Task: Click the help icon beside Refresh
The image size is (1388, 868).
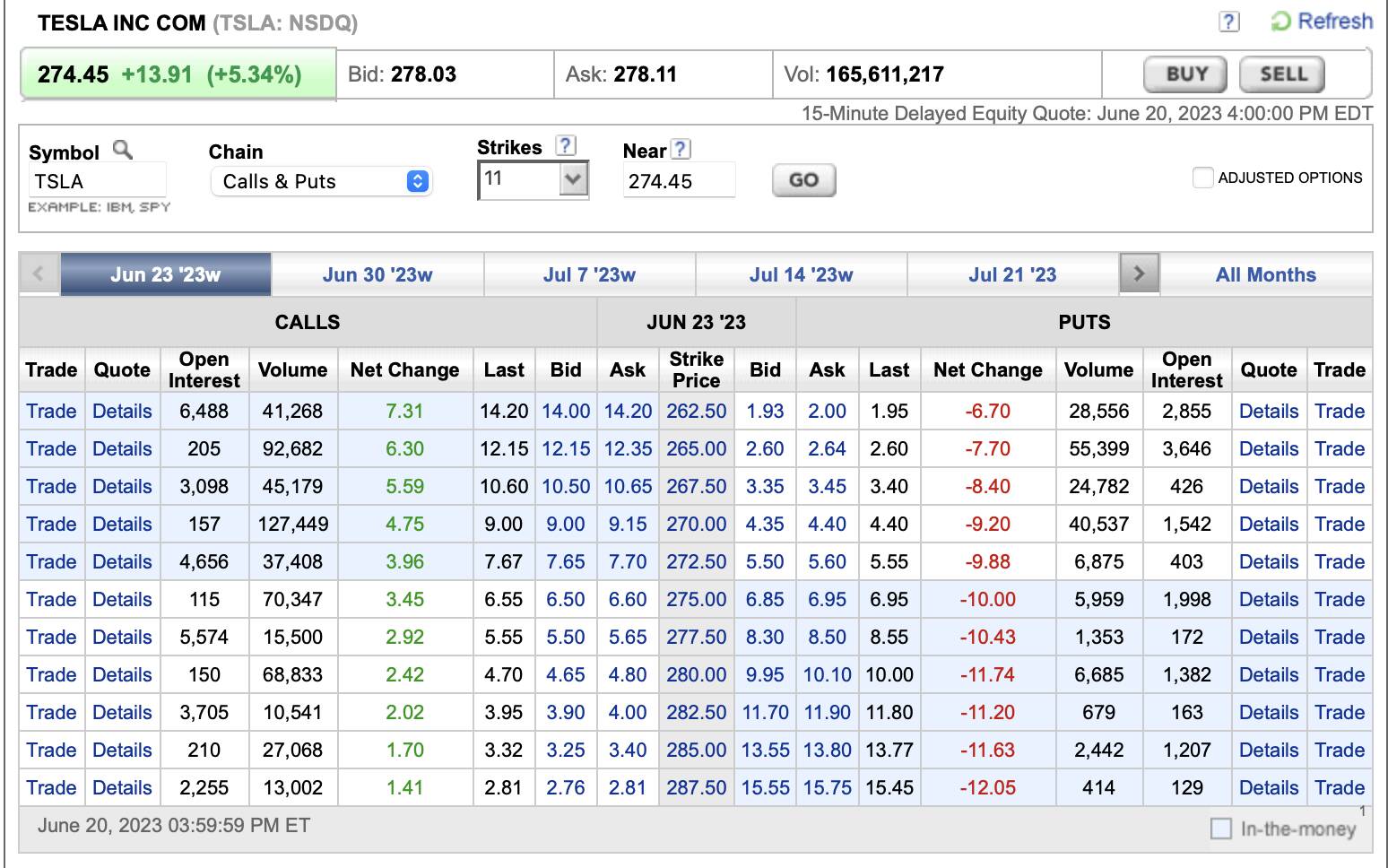Action: coord(1229,22)
